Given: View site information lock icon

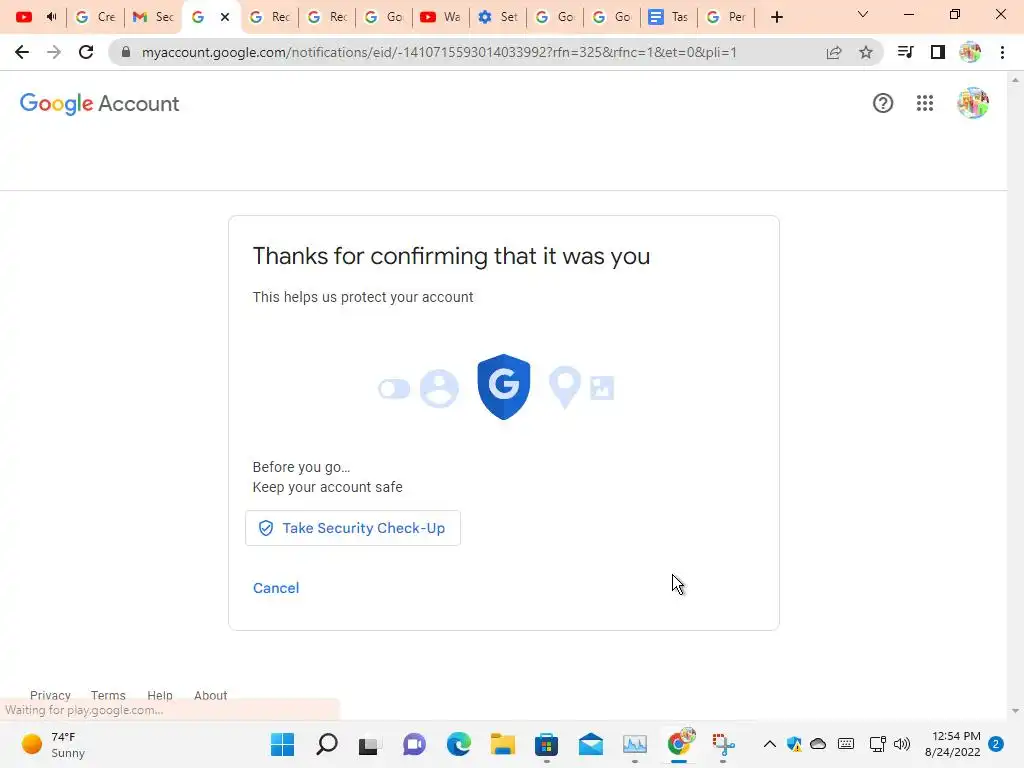Looking at the screenshot, I should 126,52.
